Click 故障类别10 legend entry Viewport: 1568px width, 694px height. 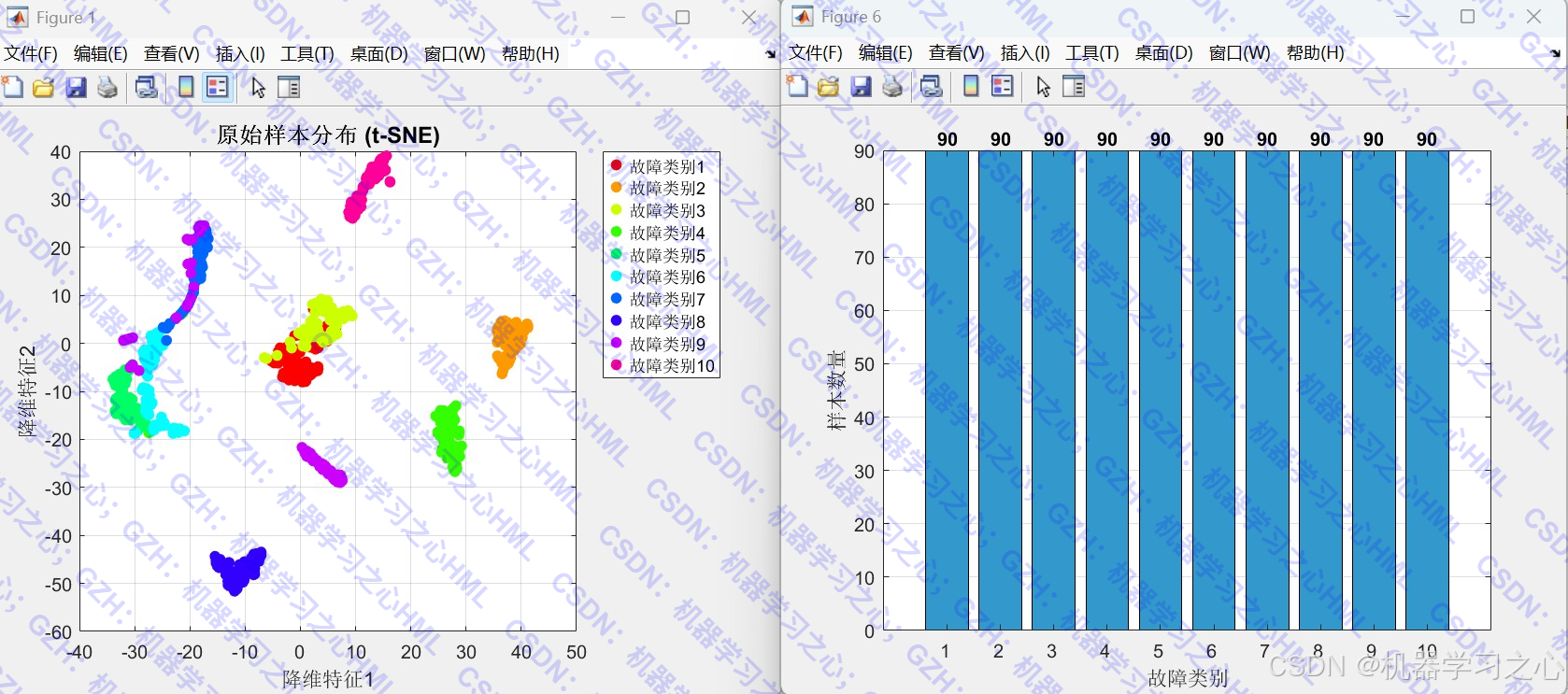point(663,366)
